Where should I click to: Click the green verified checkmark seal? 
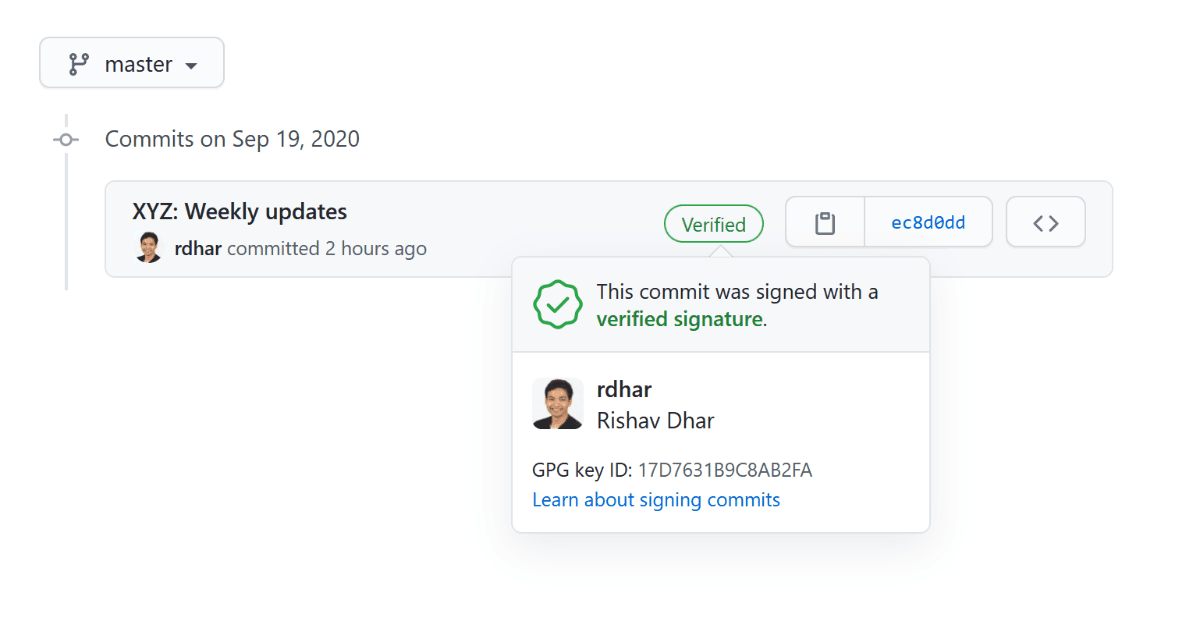point(558,305)
